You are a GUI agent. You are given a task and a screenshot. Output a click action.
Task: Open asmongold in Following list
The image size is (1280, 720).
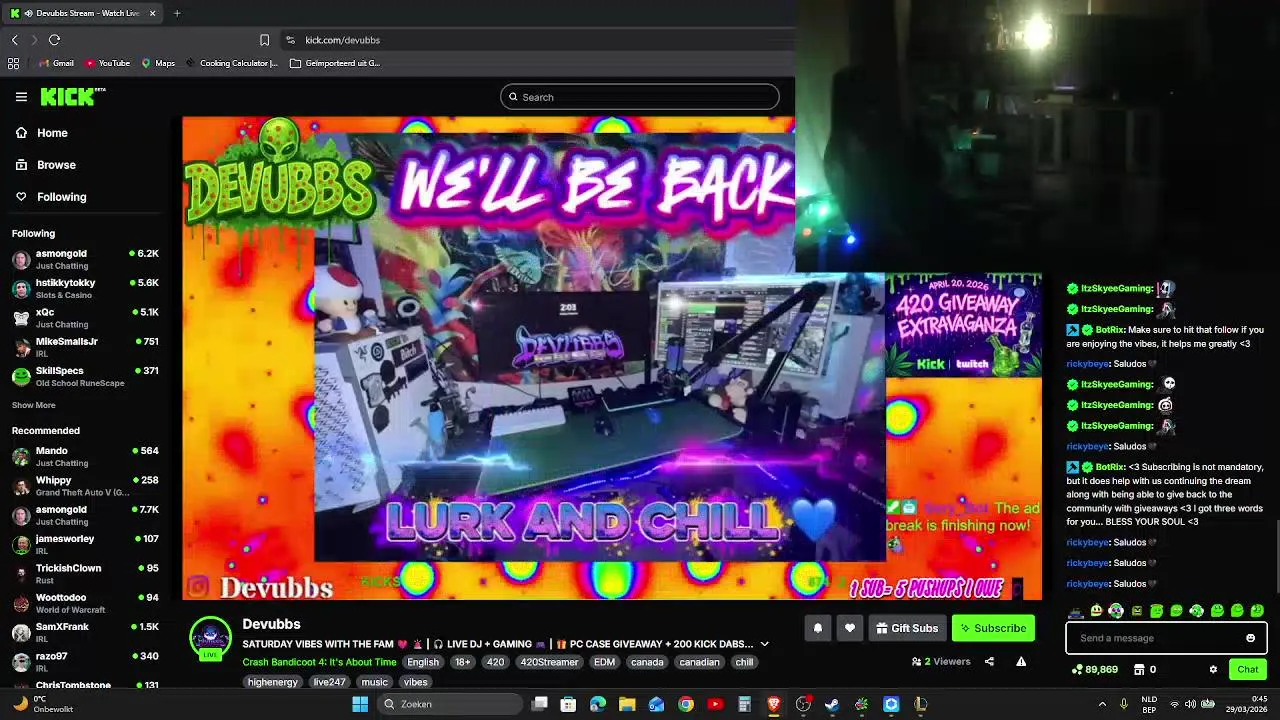[x=85, y=260]
